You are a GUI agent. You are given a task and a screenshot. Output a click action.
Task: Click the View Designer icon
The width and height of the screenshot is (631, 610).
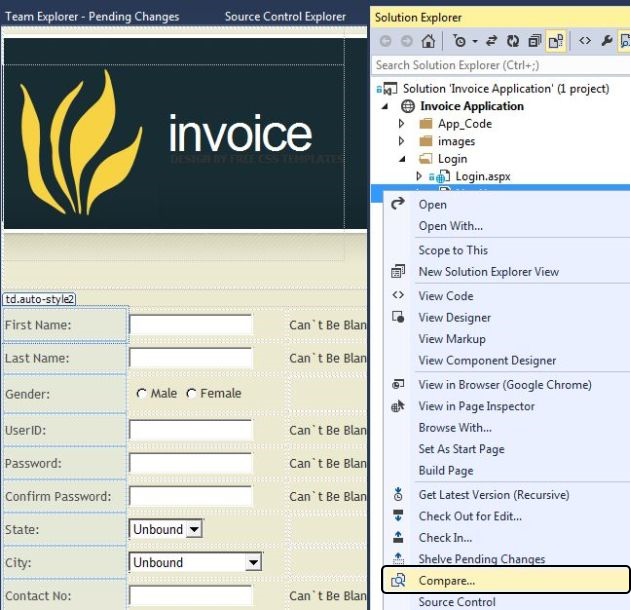coord(398,317)
